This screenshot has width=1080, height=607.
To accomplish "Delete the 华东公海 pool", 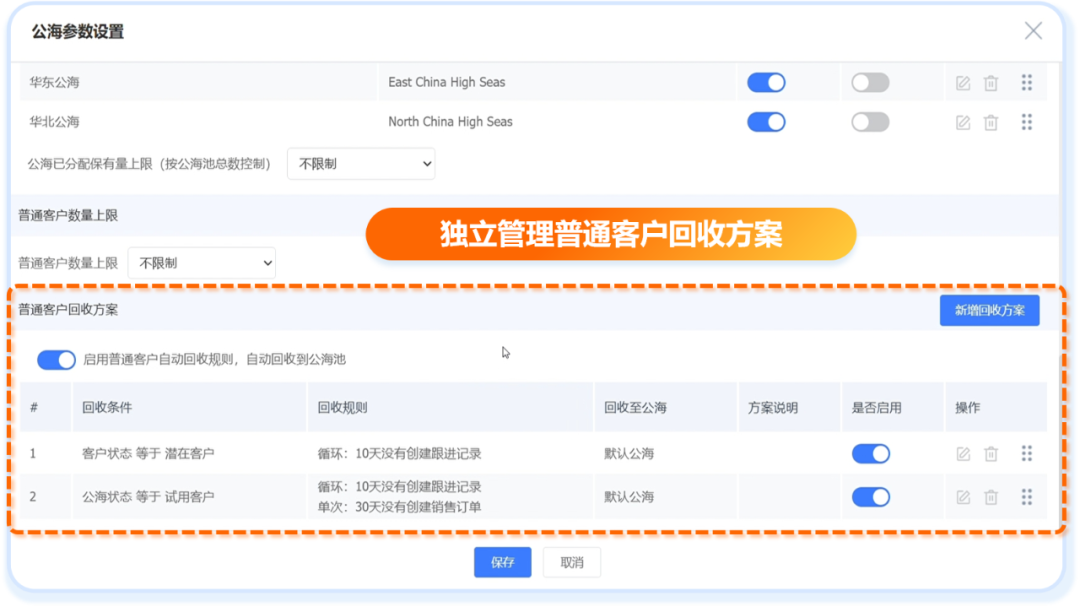I will coord(991,82).
